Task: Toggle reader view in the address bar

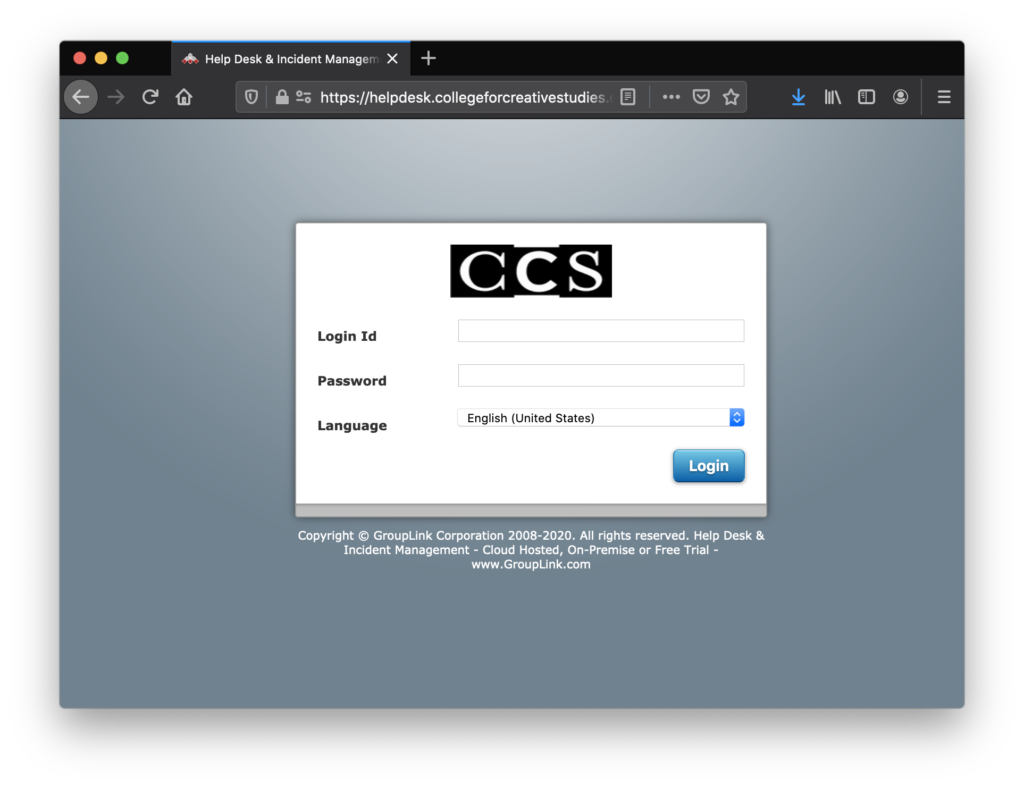Action: 628,97
